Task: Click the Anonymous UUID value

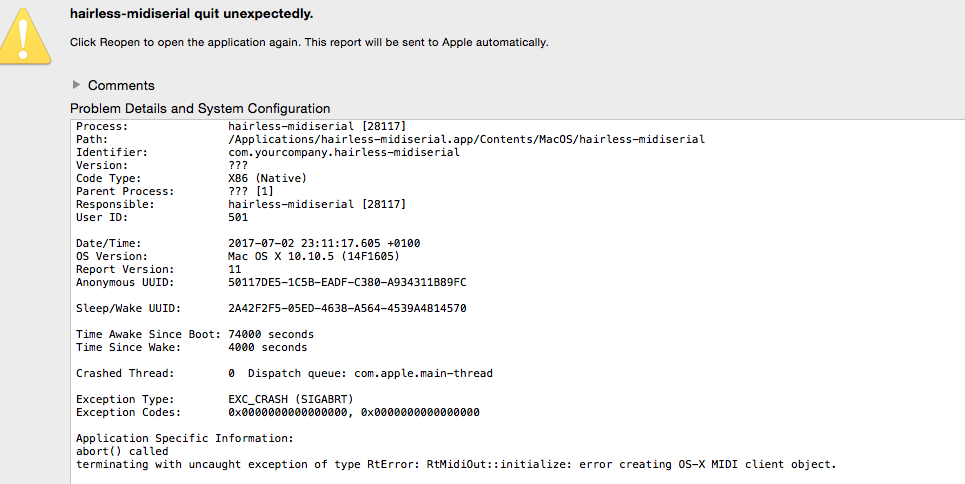Action: coord(347,282)
